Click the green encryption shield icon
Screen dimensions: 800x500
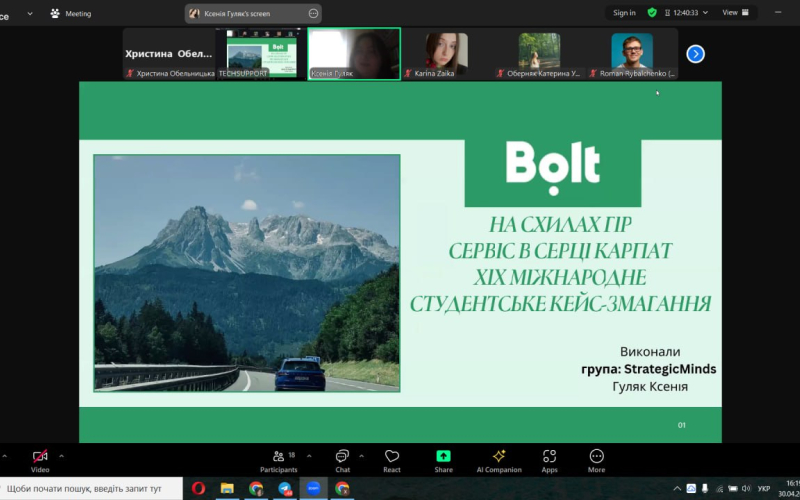[652, 13]
